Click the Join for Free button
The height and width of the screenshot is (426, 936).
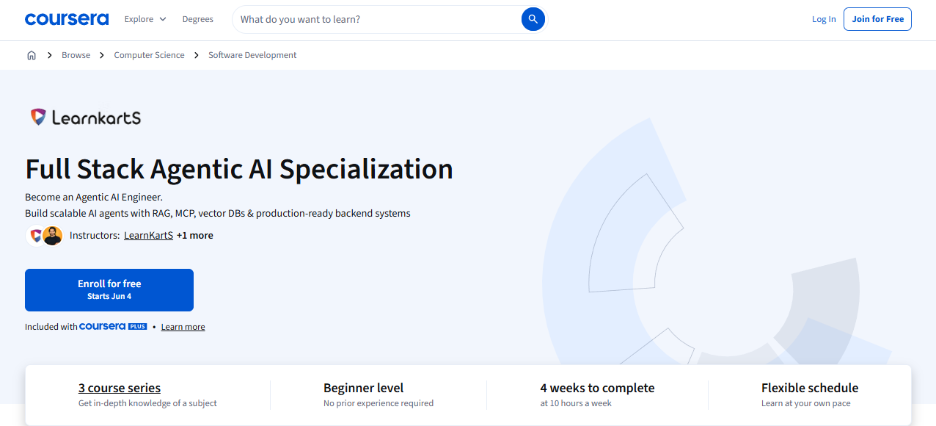[878, 19]
